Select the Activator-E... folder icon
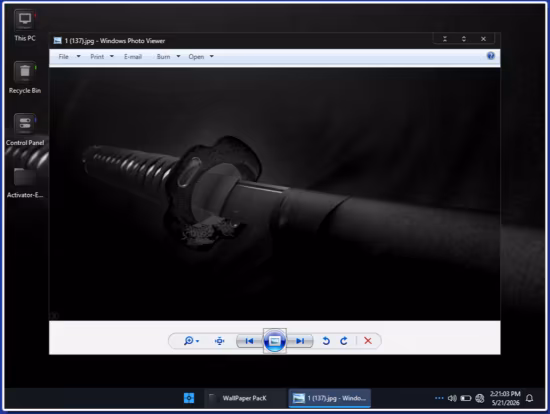Viewport: 550px width, 414px height. 25,182
